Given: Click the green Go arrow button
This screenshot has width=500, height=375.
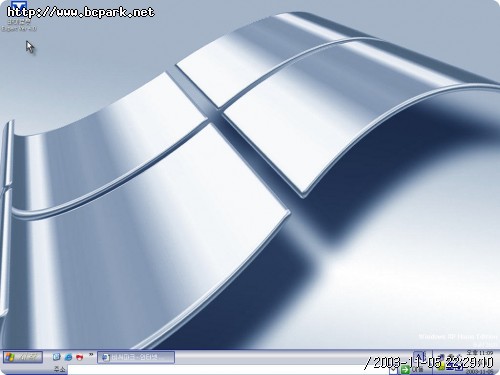Looking at the screenshot, I should click(405, 369).
